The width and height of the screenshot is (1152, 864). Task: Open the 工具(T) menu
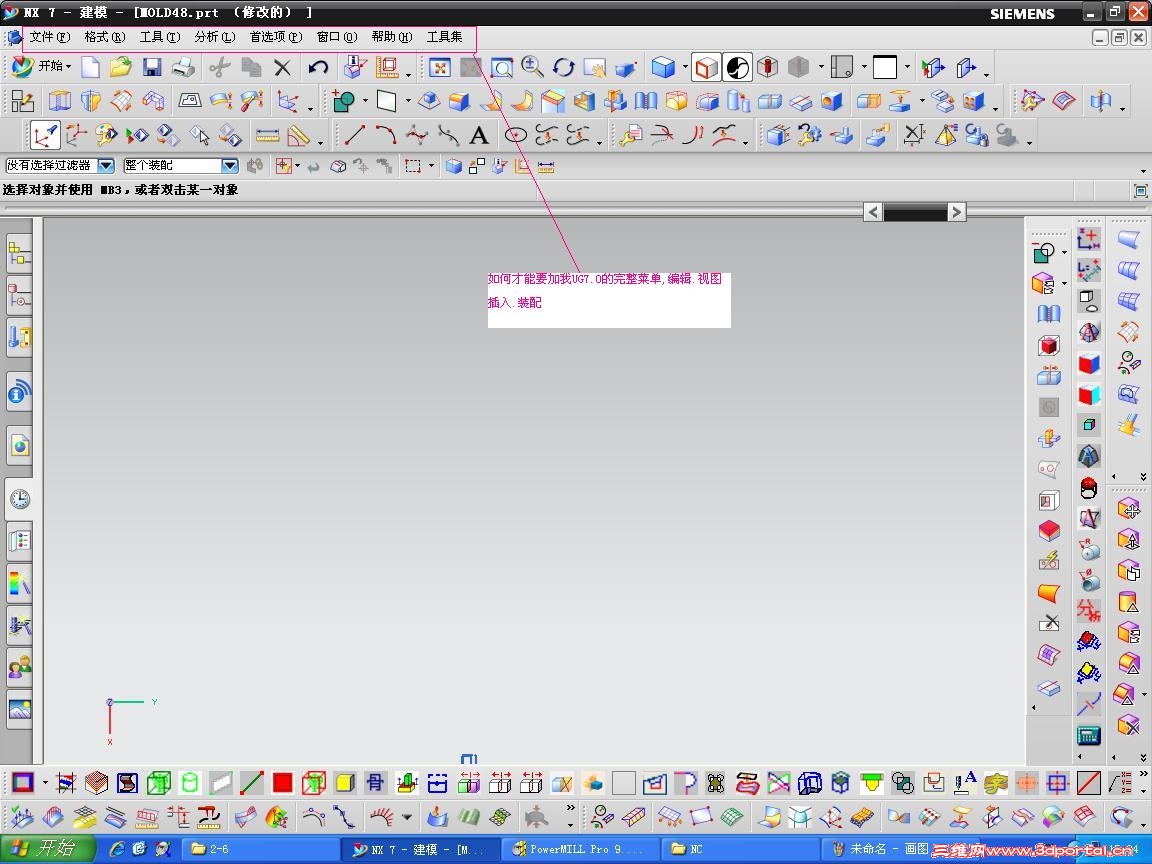click(159, 37)
